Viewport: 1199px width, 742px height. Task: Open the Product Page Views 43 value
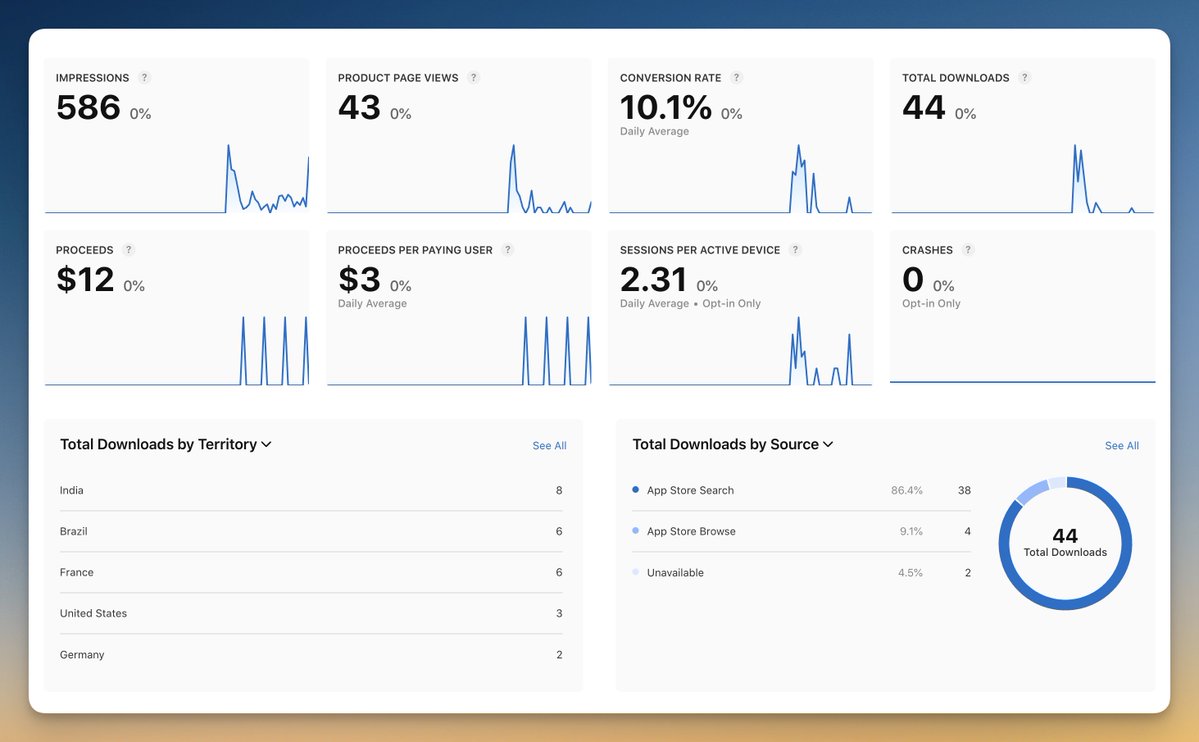click(x=359, y=107)
